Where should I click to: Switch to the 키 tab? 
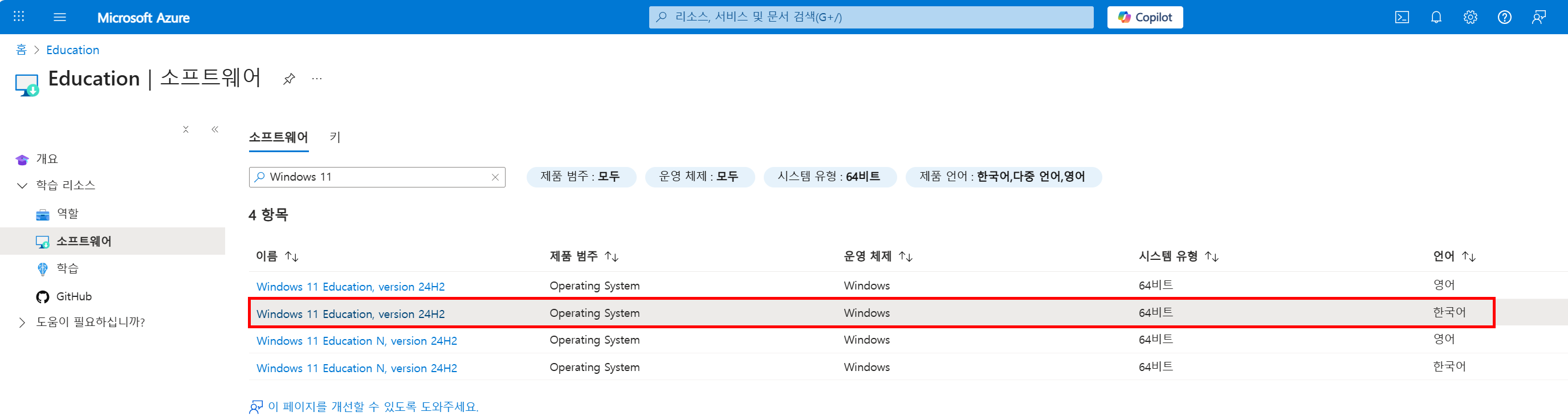tap(335, 137)
